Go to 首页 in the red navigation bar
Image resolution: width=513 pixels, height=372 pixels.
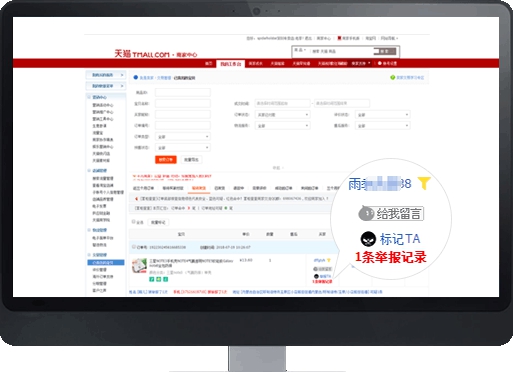(208, 63)
